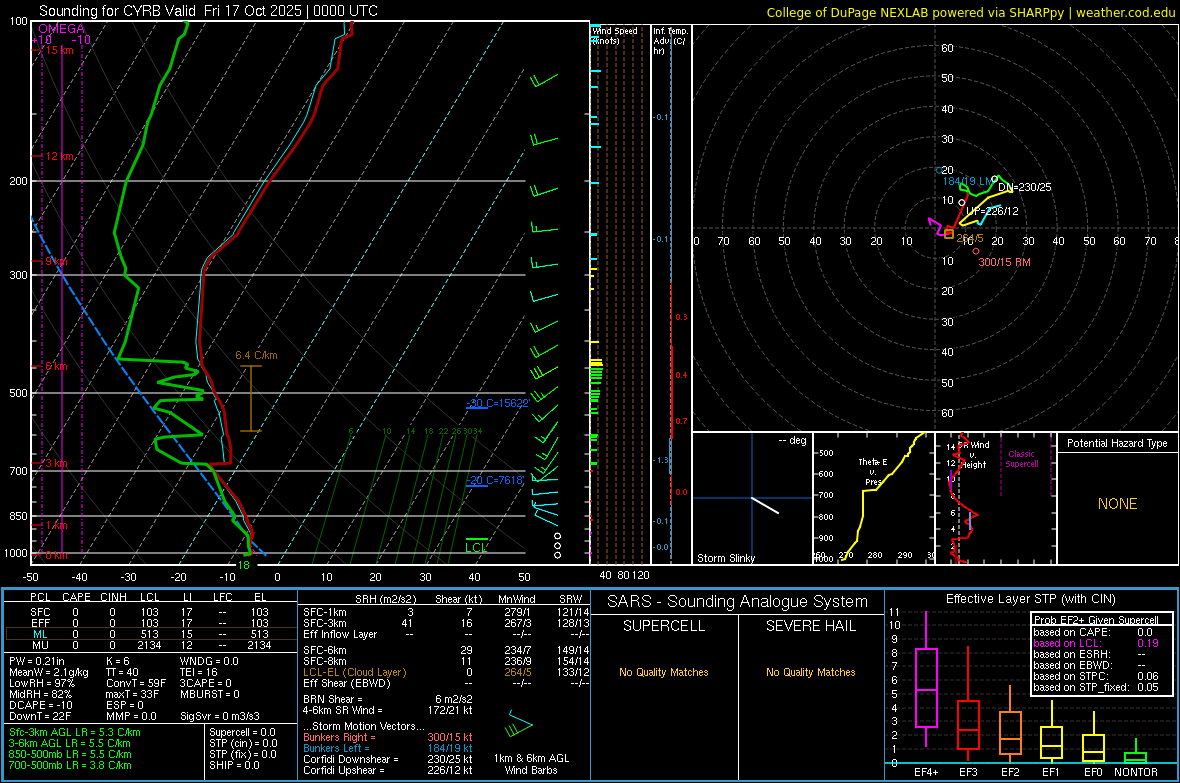Viewport: 1180px width, 783px height.
Task: Select the MU parcel row label
Action: [x=40, y=645]
